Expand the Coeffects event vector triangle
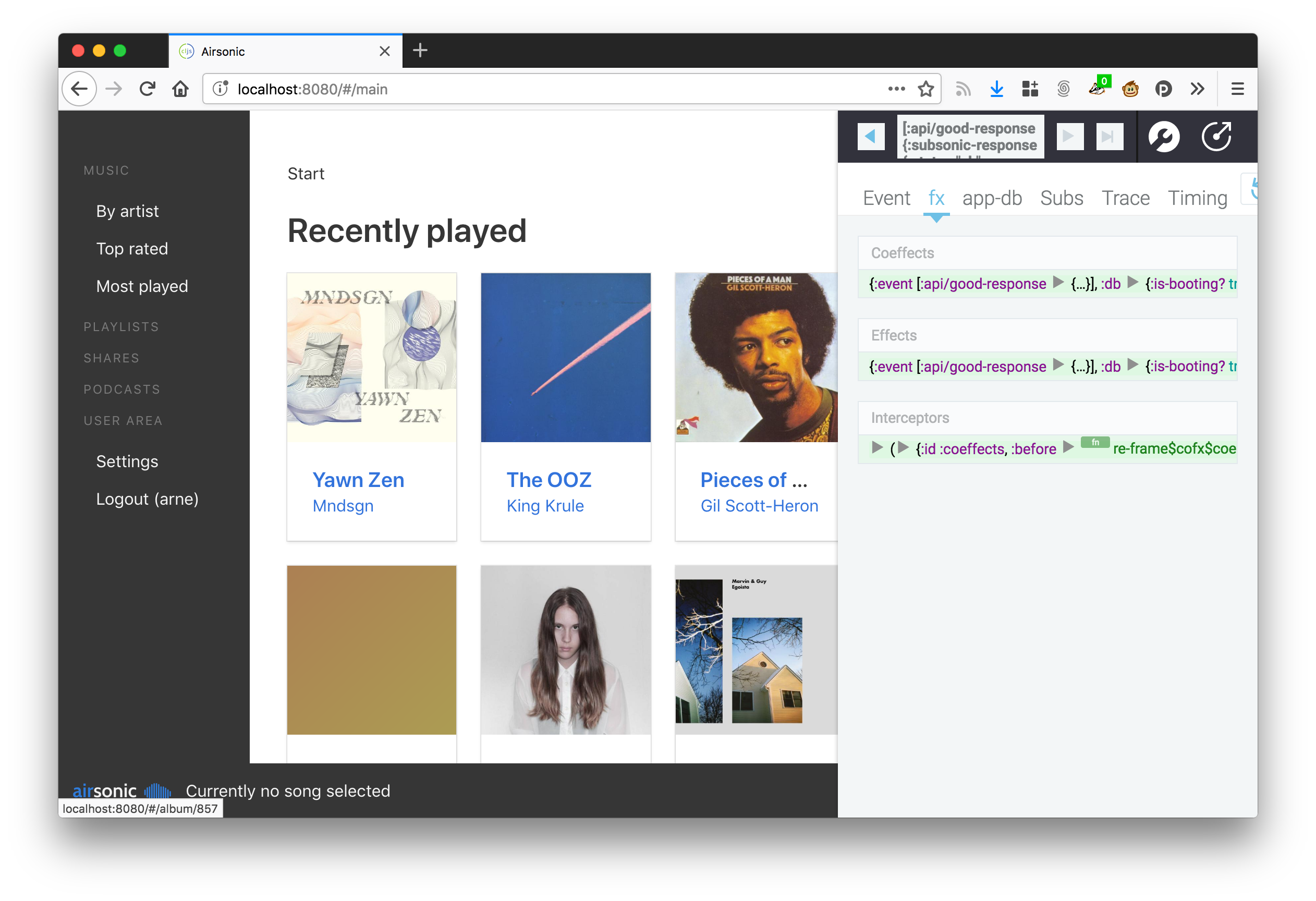 tap(1058, 283)
